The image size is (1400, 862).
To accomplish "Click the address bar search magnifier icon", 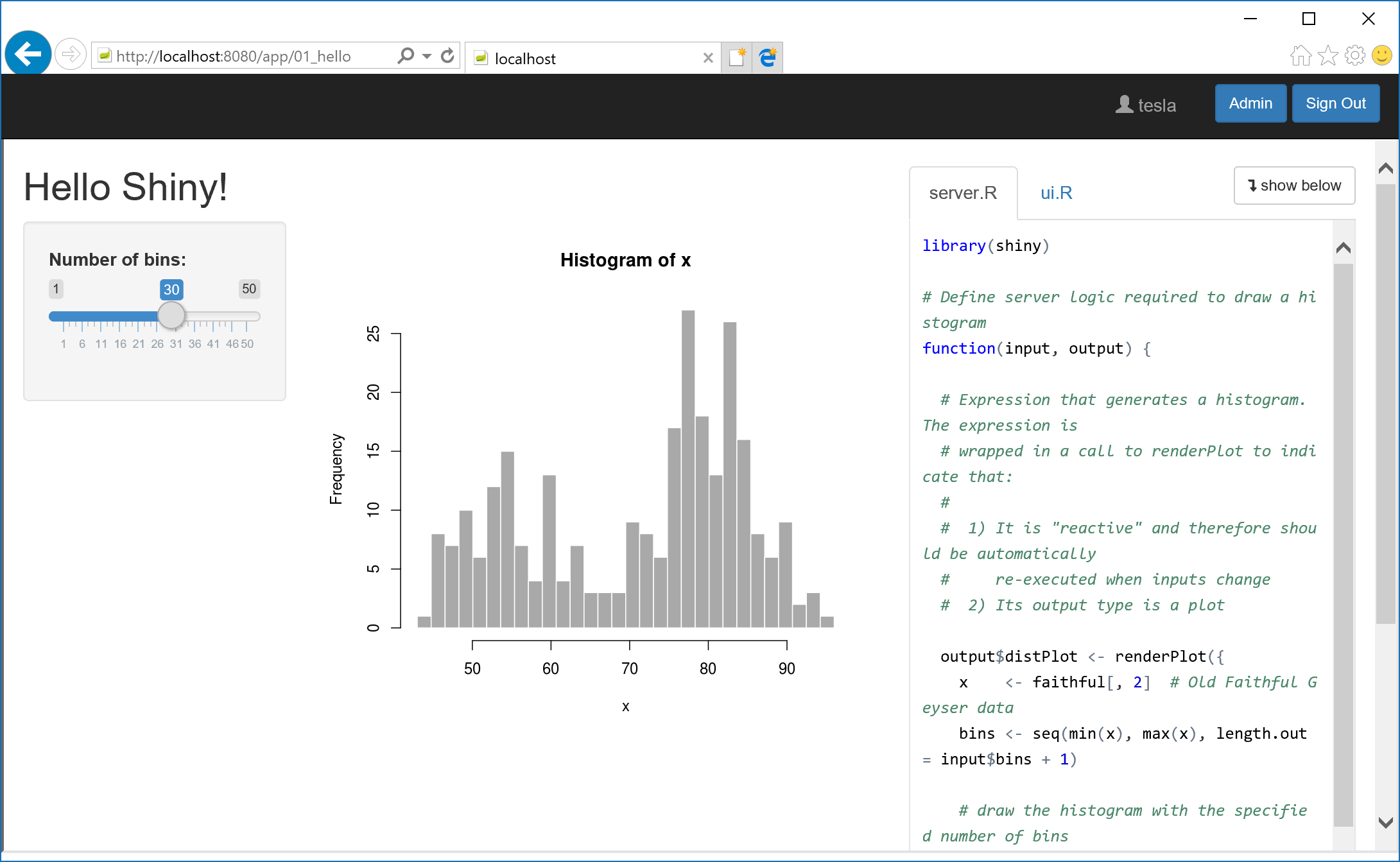I will (406, 56).
